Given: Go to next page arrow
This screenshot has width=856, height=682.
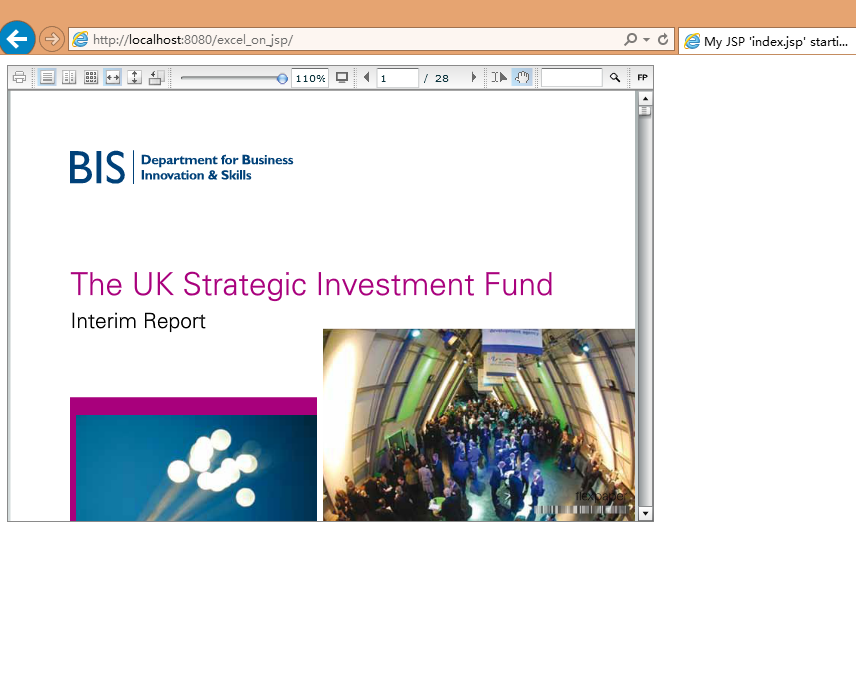Looking at the screenshot, I should click(474, 78).
